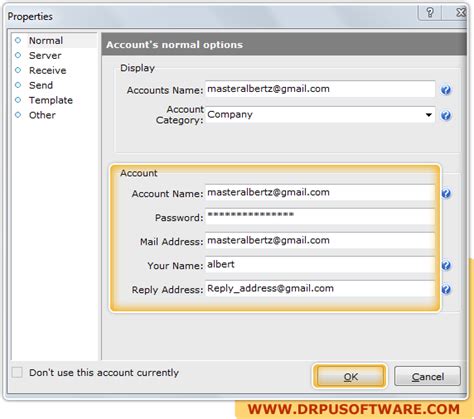Screen dimensions: 474x419
Task: Close the Properties dialog window
Action: (461, 13)
